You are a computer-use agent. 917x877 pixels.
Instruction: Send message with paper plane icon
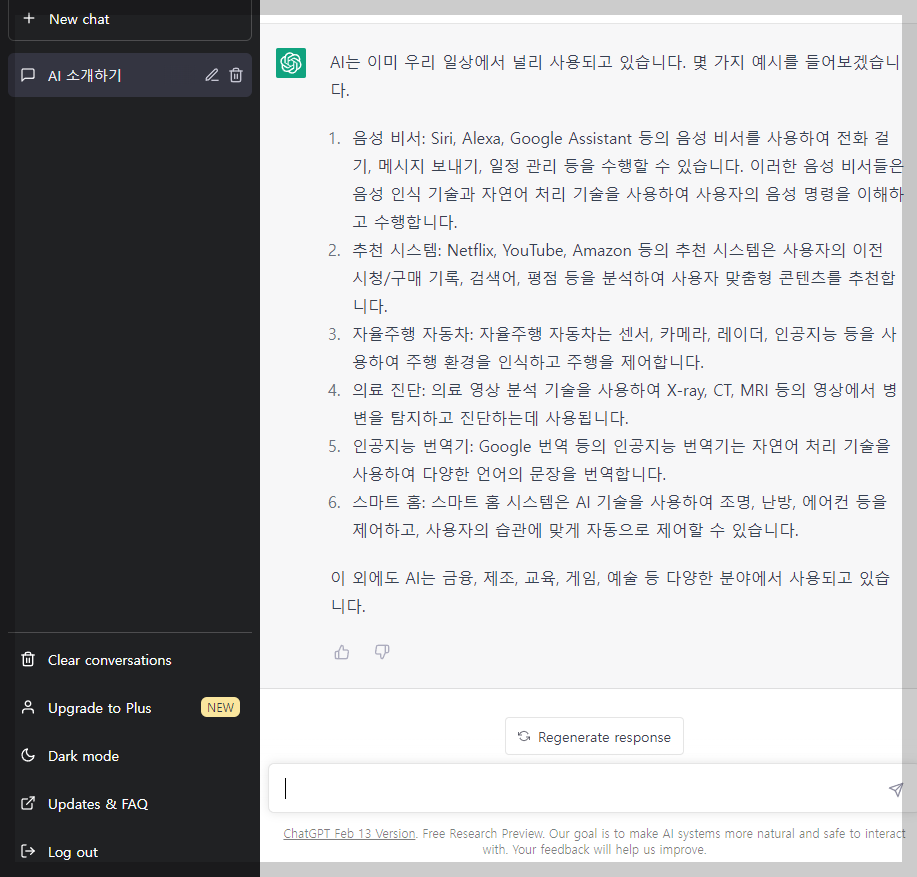pos(895,789)
